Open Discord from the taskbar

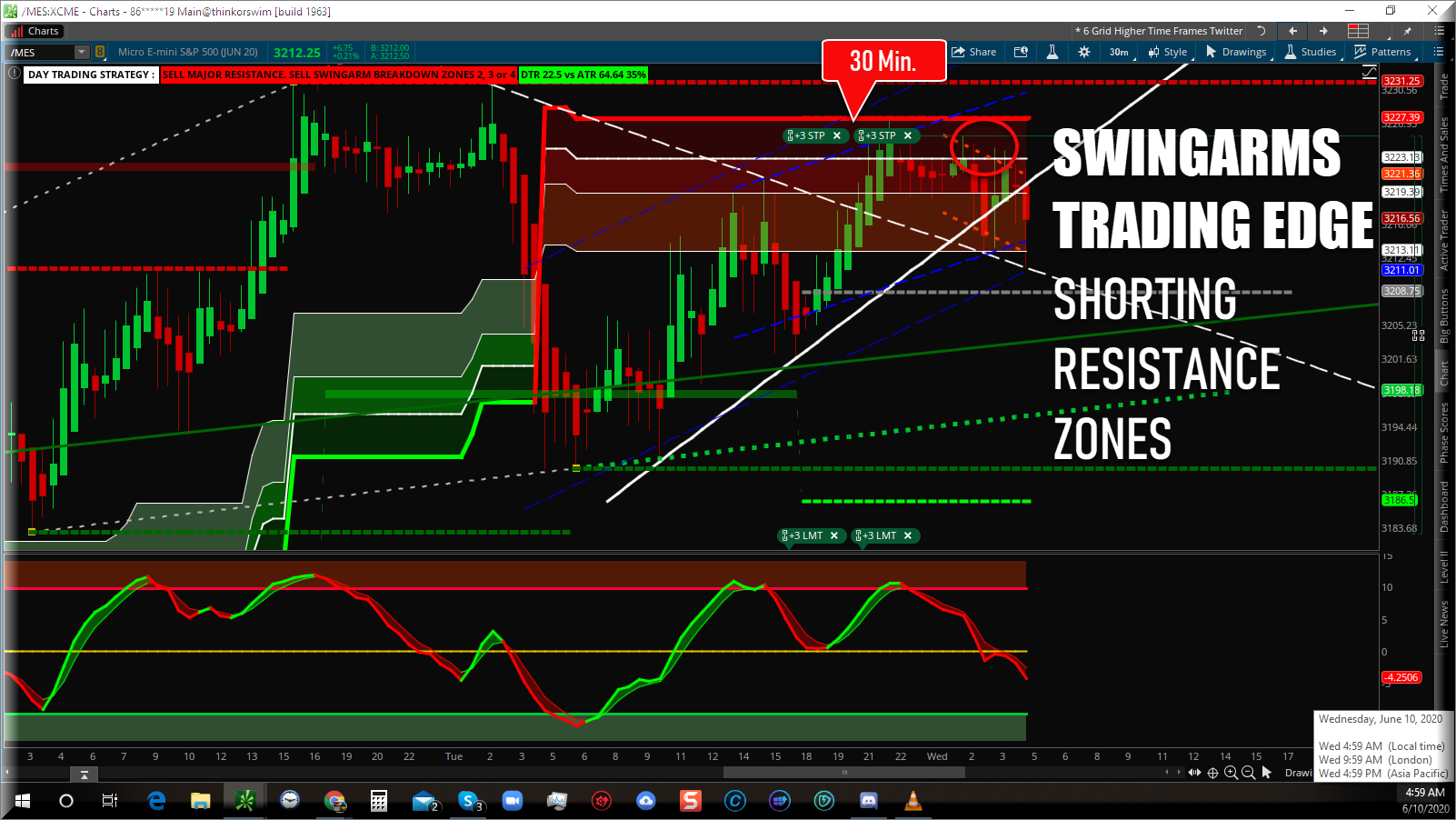[x=869, y=801]
